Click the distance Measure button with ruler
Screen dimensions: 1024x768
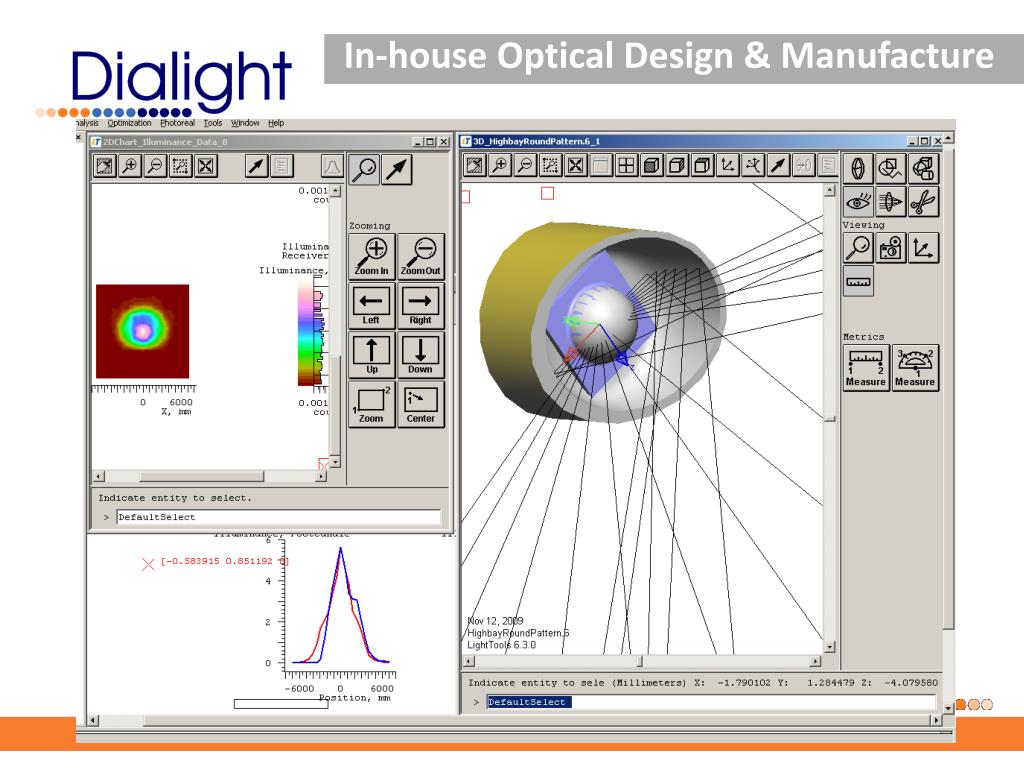[x=866, y=368]
